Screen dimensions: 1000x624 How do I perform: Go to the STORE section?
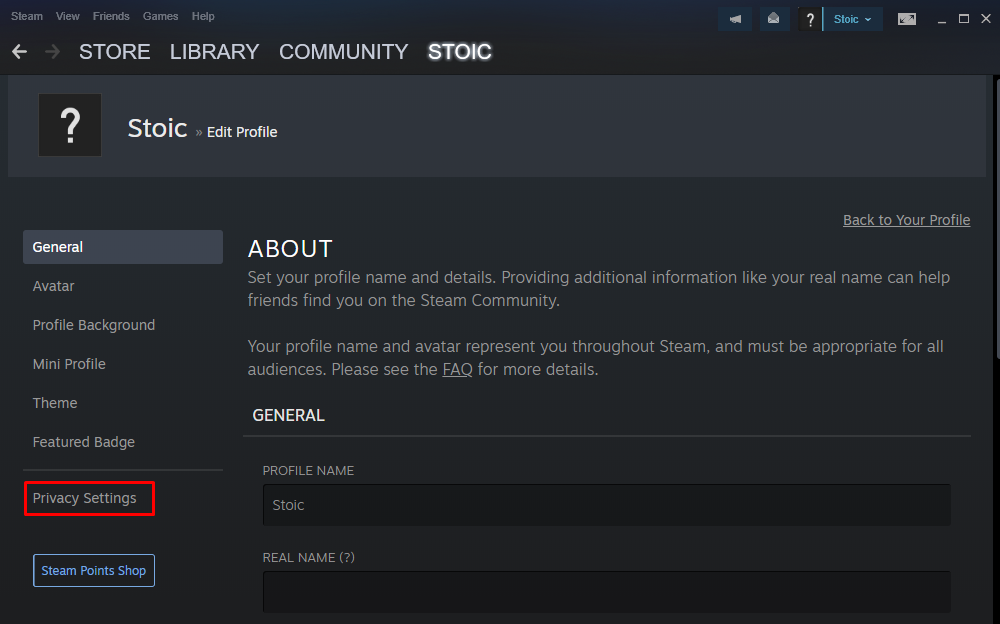coord(115,52)
